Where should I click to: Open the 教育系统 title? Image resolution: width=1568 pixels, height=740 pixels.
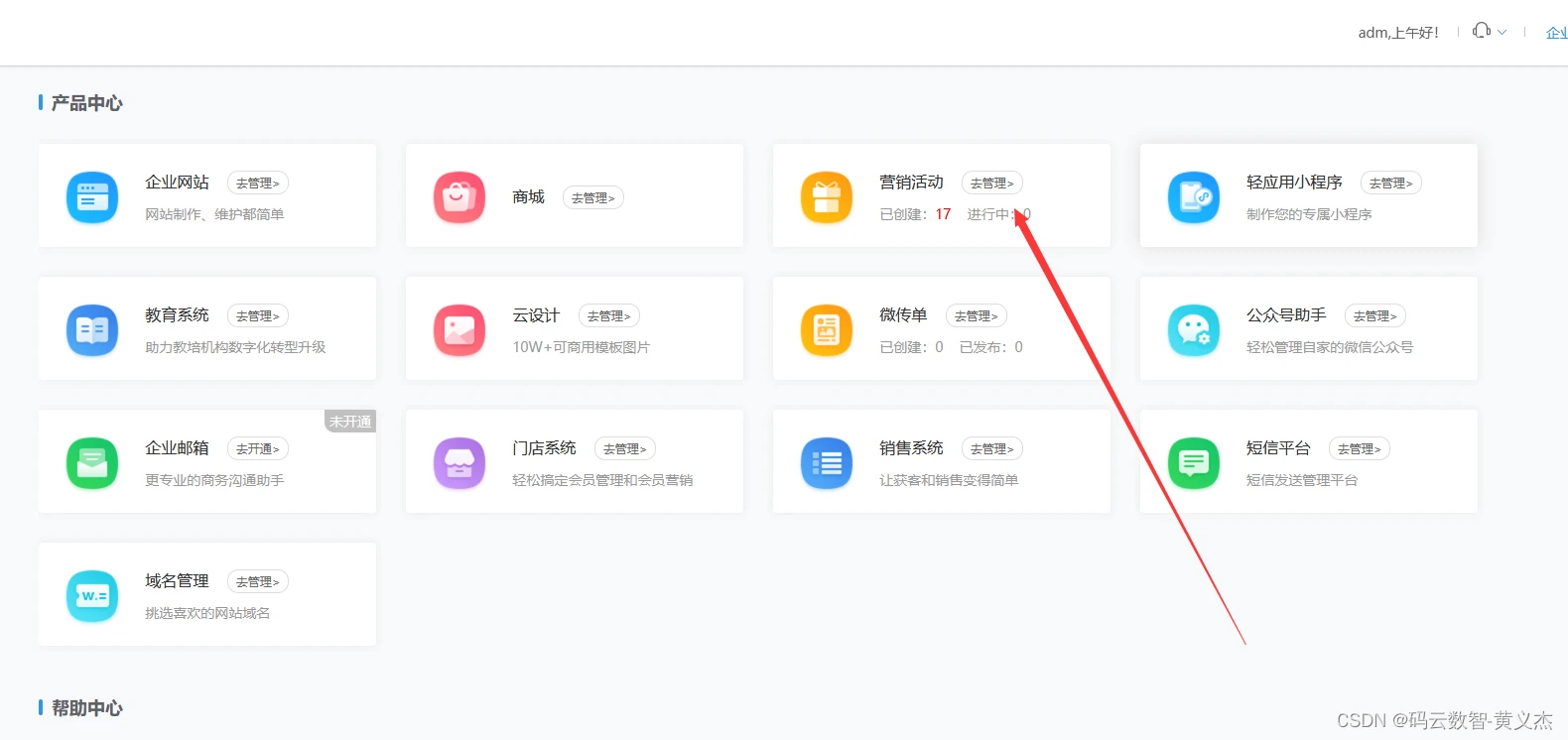[177, 315]
